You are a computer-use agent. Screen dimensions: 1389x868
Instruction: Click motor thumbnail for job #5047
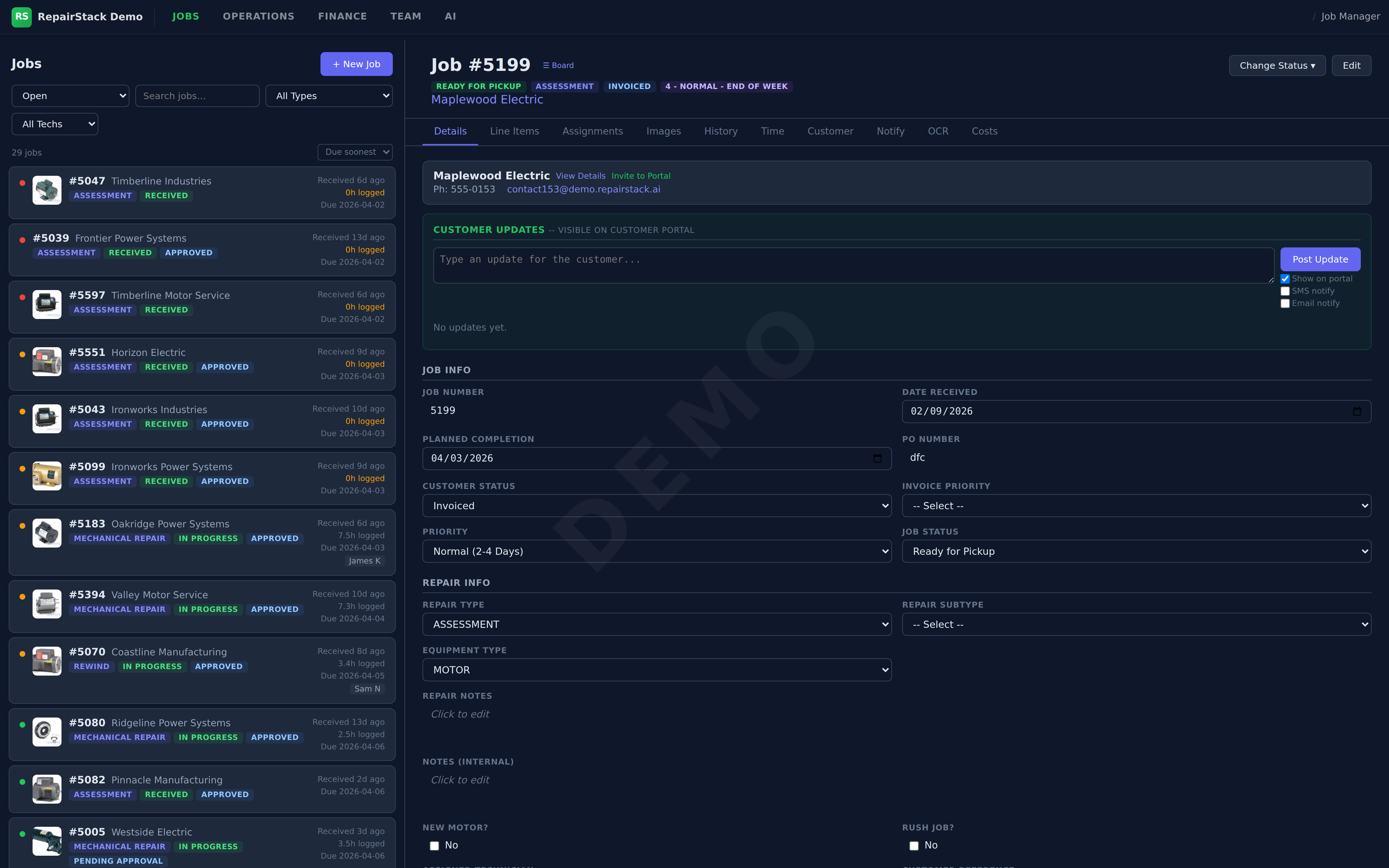(x=47, y=190)
